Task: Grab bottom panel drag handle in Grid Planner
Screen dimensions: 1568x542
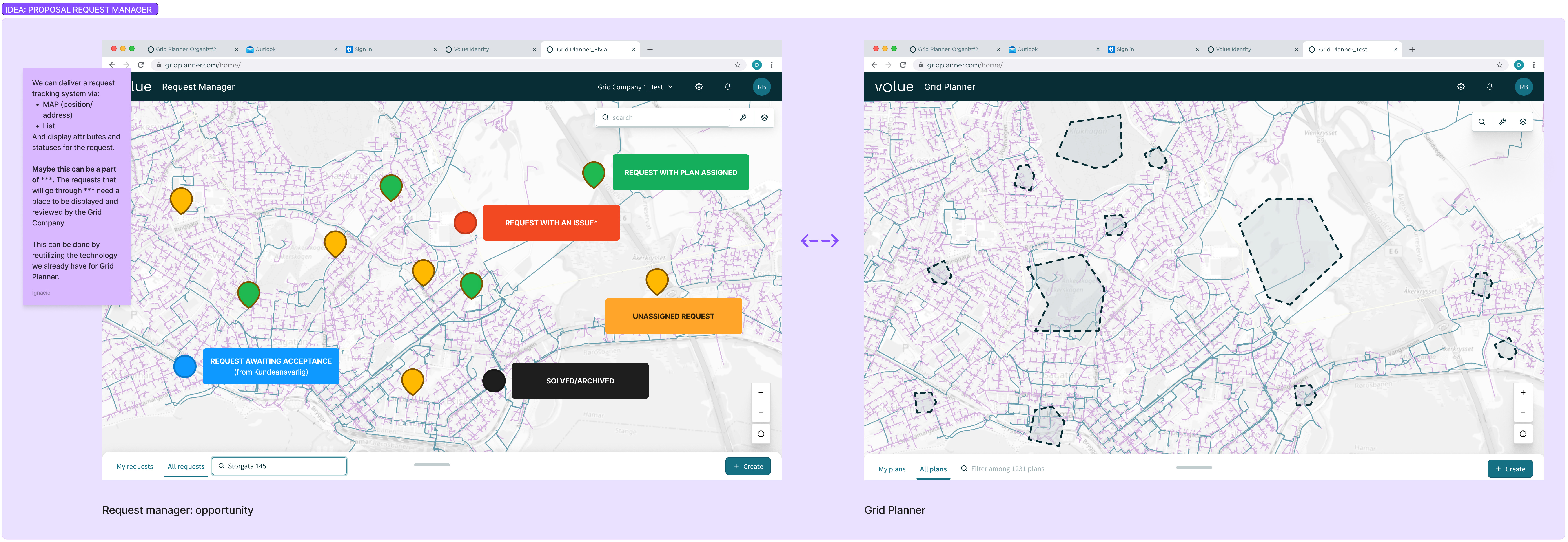Action: pos(1194,467)
